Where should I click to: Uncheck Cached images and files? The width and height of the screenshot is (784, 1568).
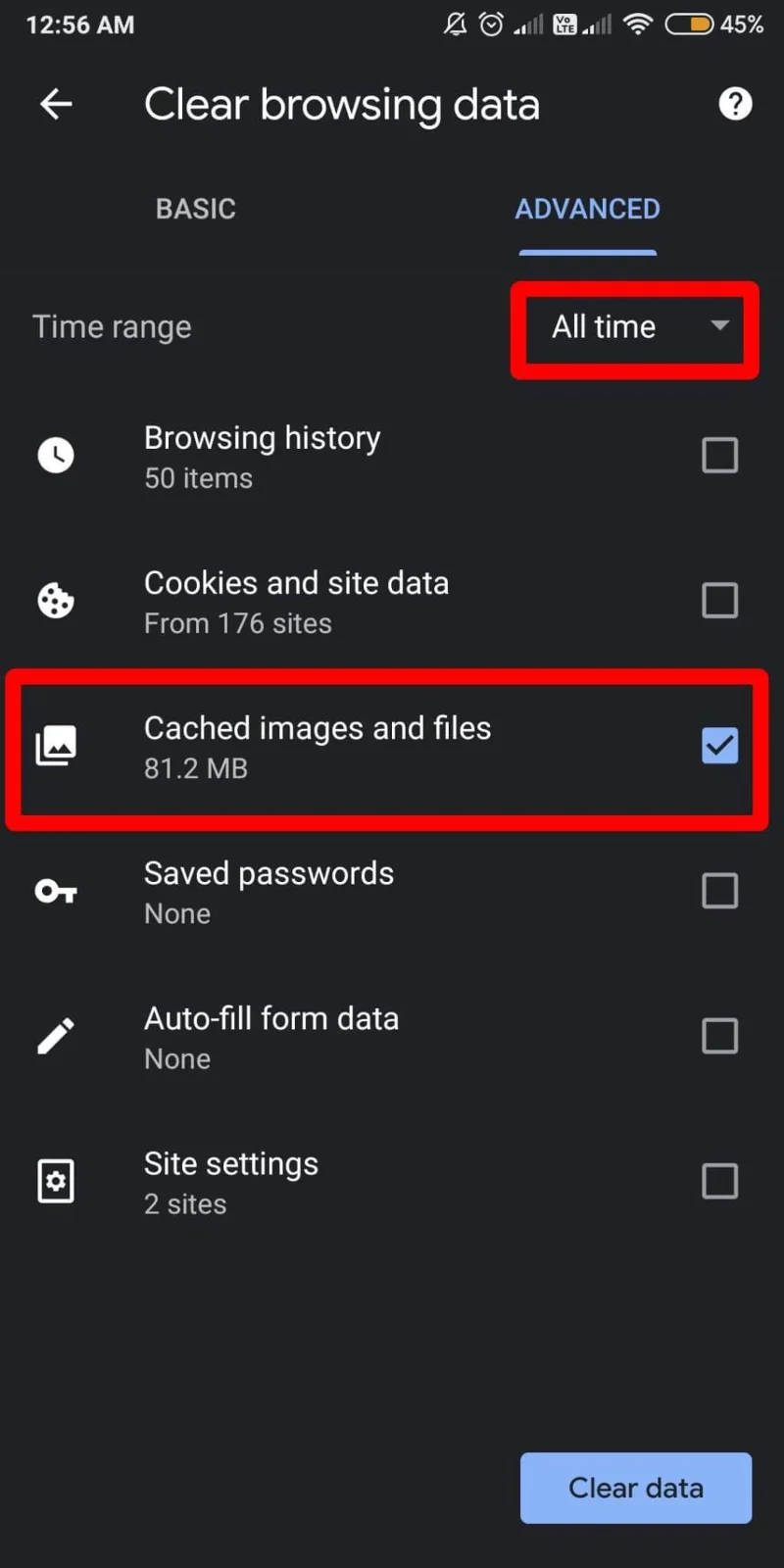pyautogui.click(x=719, y=745)
